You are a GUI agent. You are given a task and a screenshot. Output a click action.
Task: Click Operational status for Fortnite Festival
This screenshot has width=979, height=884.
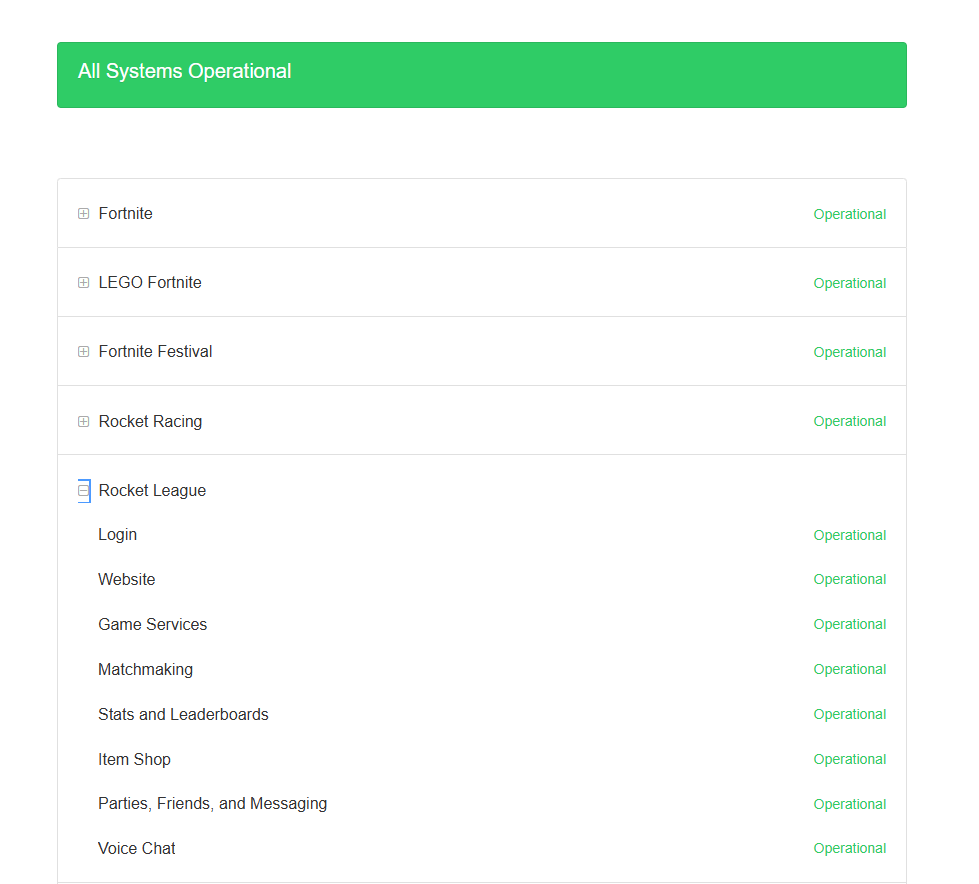coord(850,352)
